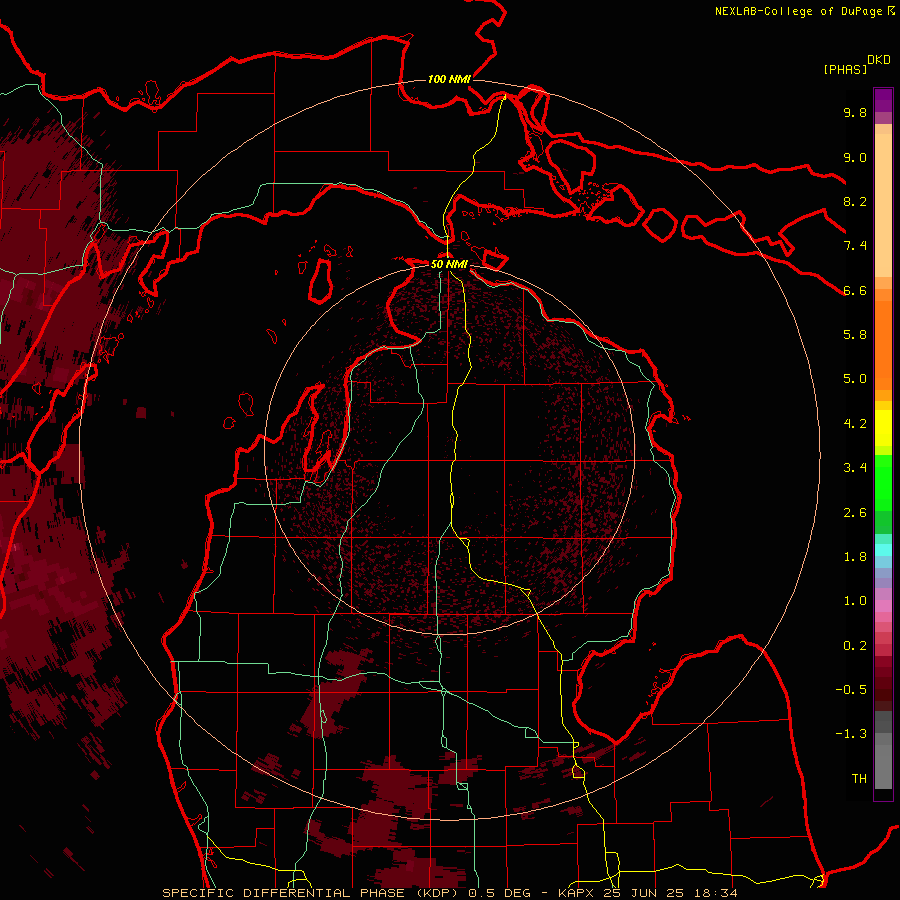
Task: Click the TH threshold label
Action: pos(859,779)
